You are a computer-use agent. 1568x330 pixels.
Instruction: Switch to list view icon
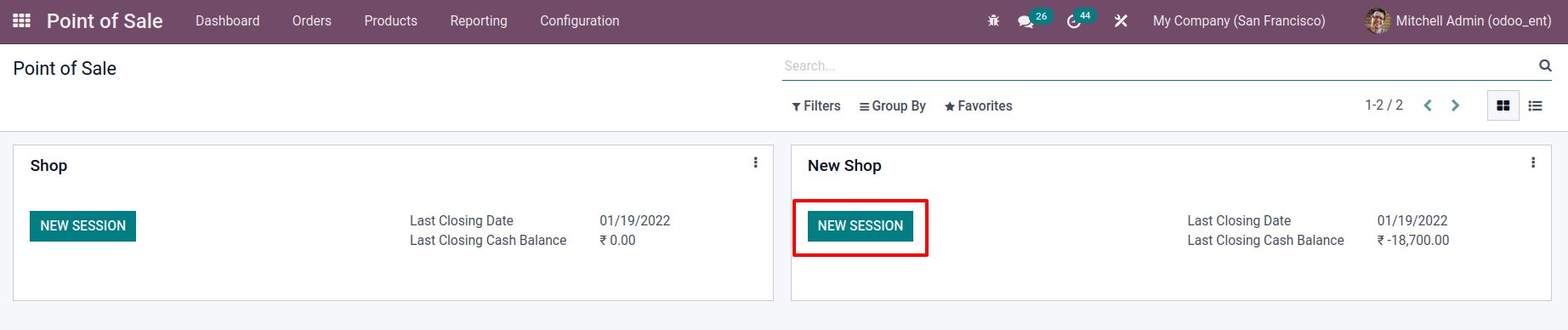tap(1535, 105)
